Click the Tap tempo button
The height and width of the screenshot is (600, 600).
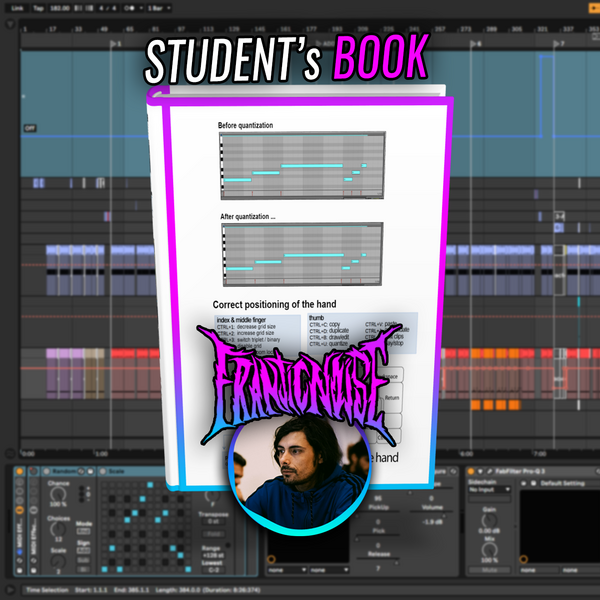point(38,8)
